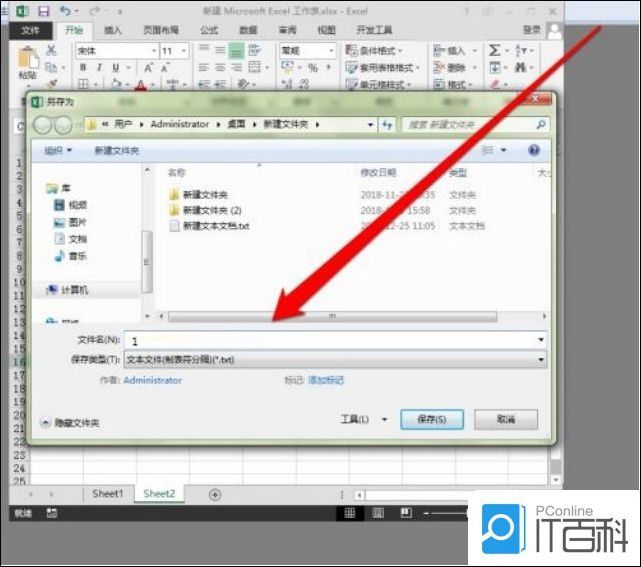Open the Organize (组织) menu

coord(58,150)
